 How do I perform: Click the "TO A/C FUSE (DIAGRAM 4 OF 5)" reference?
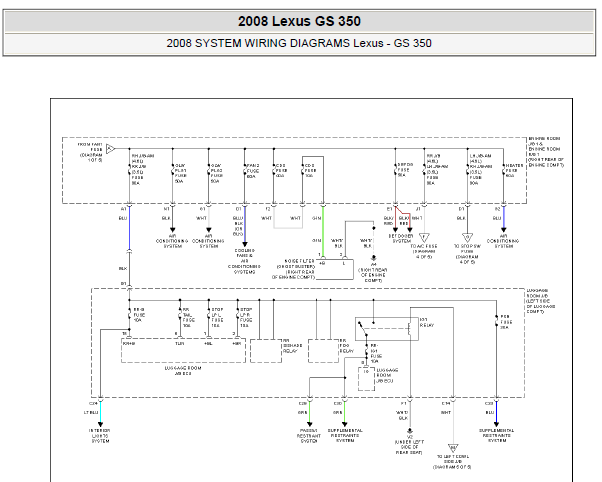(424, 252)
